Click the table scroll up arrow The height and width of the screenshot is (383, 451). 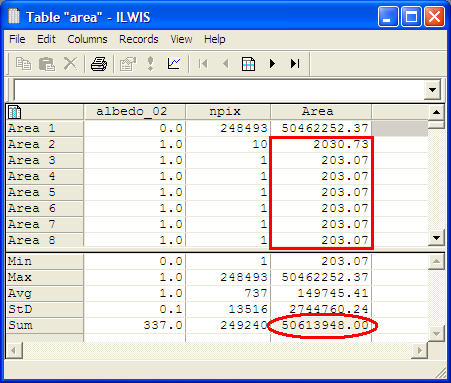pos(436,112)
